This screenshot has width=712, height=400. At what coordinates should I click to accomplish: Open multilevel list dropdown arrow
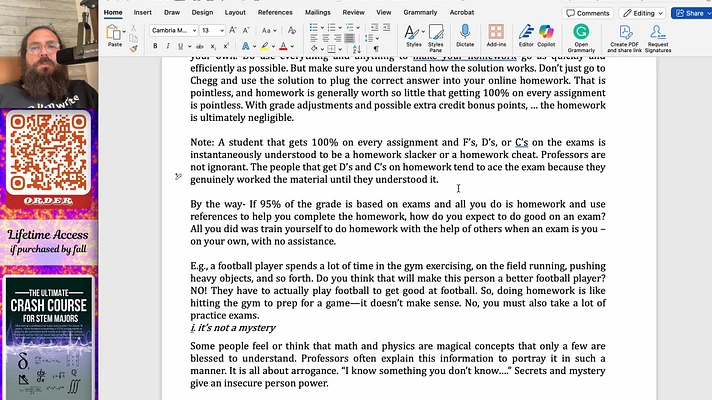(358, 28)
